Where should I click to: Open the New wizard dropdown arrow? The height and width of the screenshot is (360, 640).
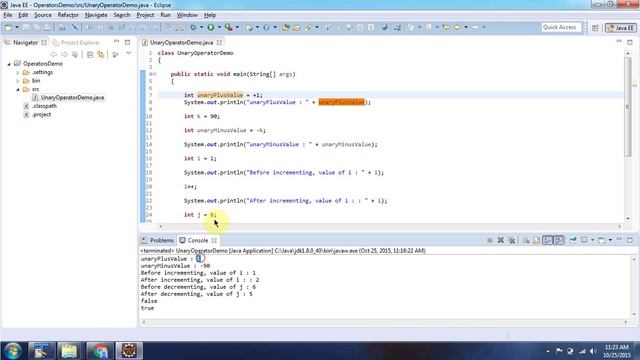tap(17, 27)
